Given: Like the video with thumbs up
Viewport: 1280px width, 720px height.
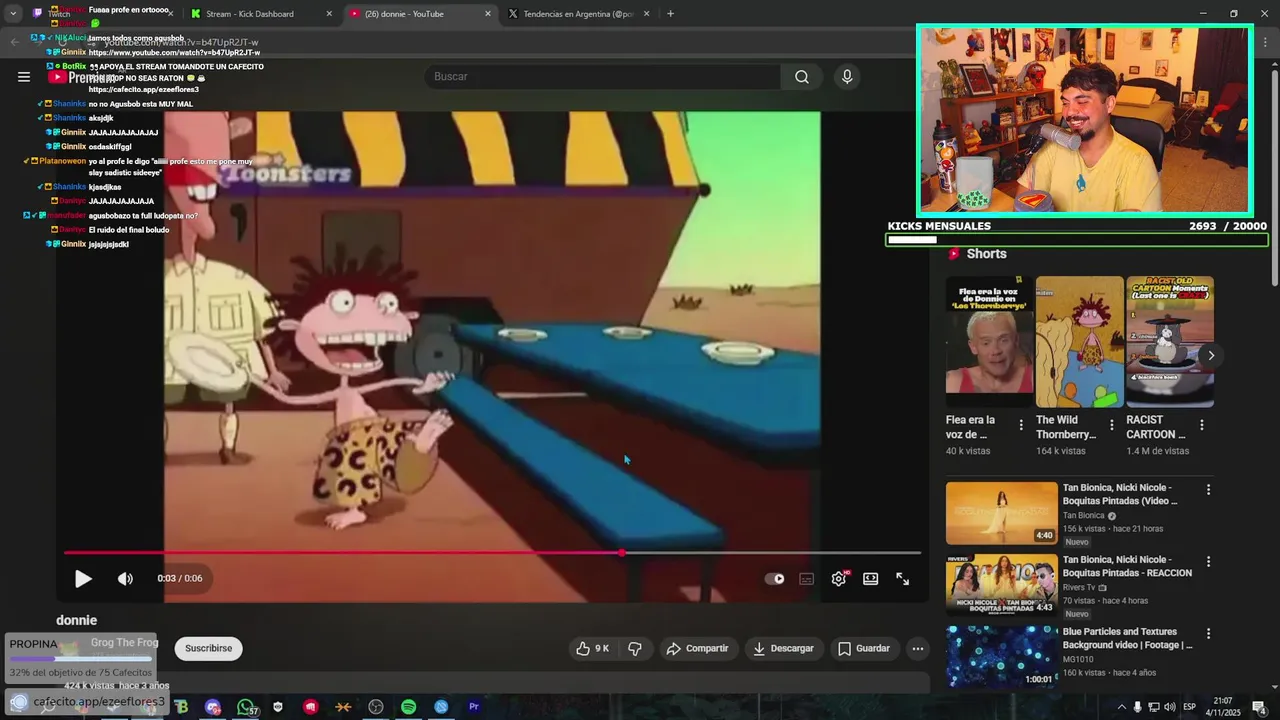Looking at the screenshot, I should (592, 648).
